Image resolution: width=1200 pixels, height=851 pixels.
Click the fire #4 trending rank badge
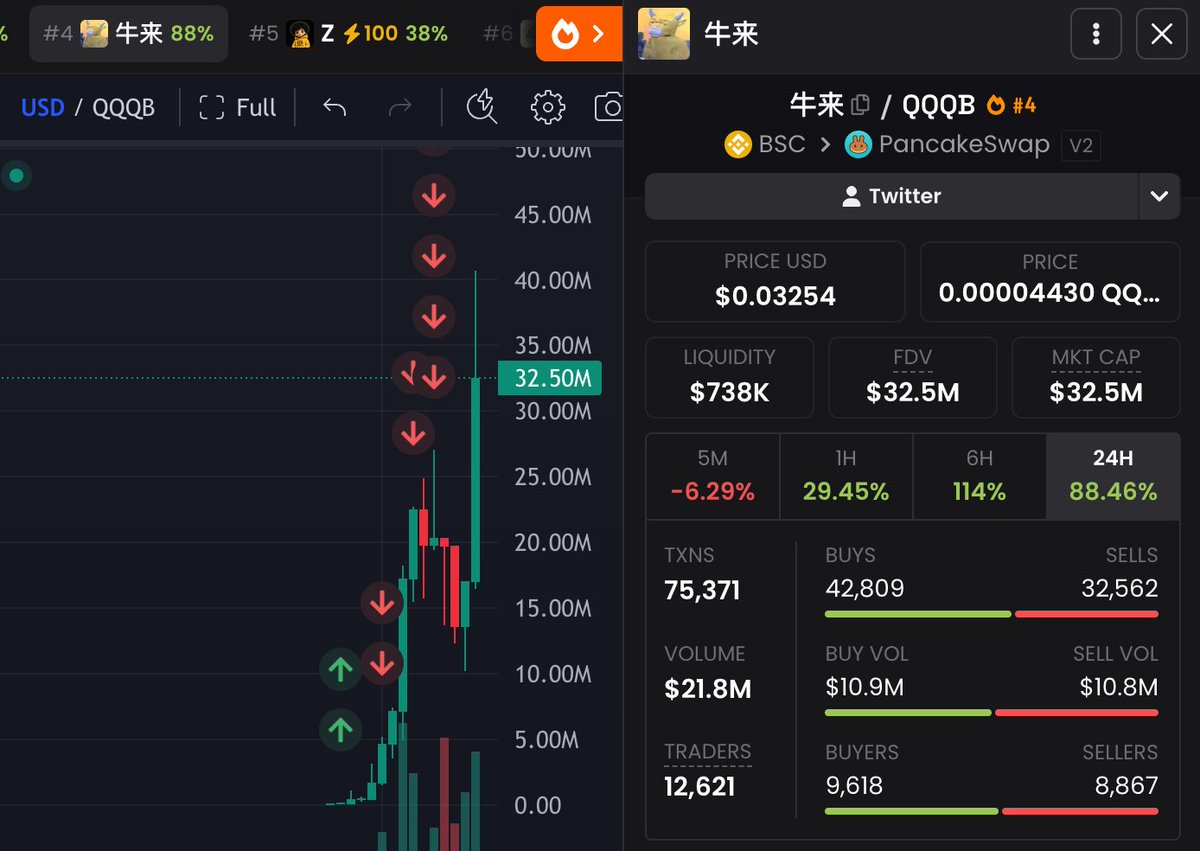pyautogui.click(x=1011, y=104)
